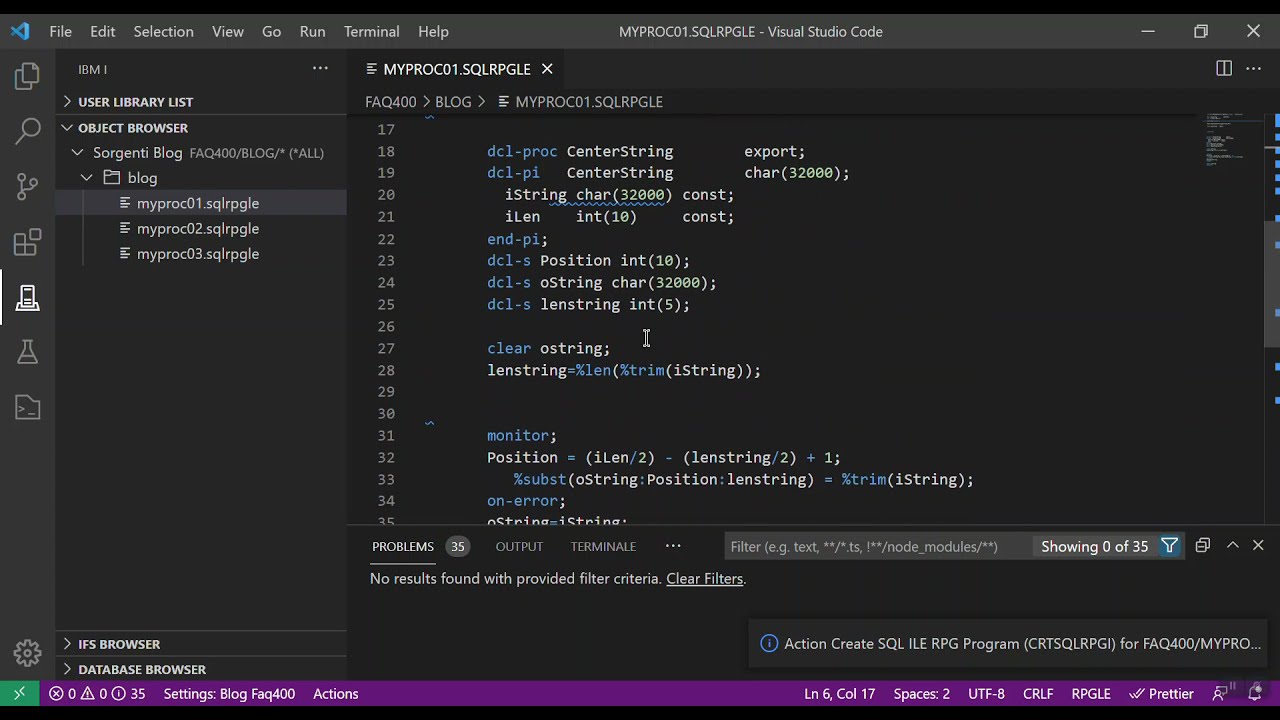
Task: Click the remote connection status icon
Action: click(x=19, y=693)
